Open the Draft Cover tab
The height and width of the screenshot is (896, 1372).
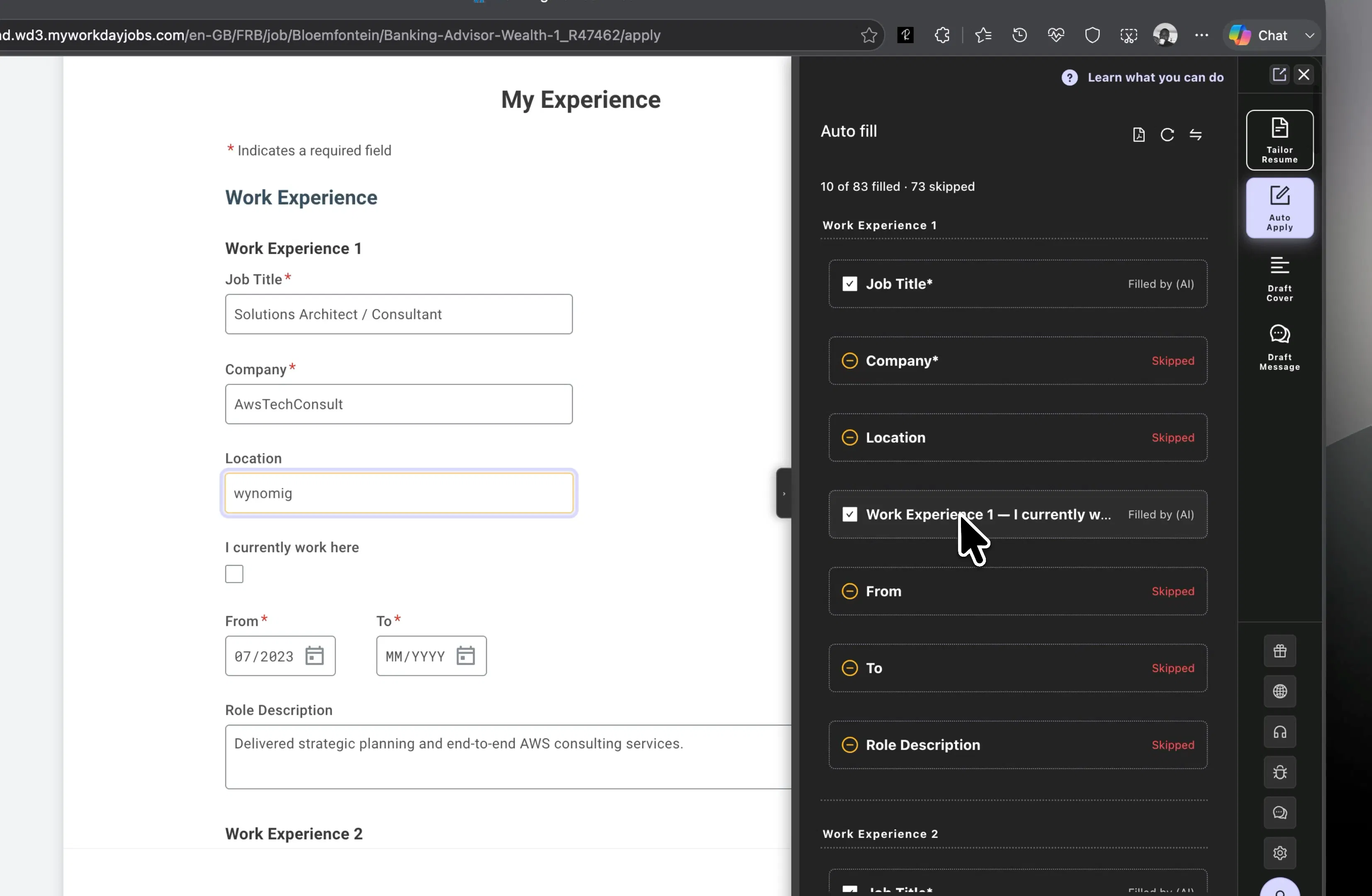point(1279,279)
